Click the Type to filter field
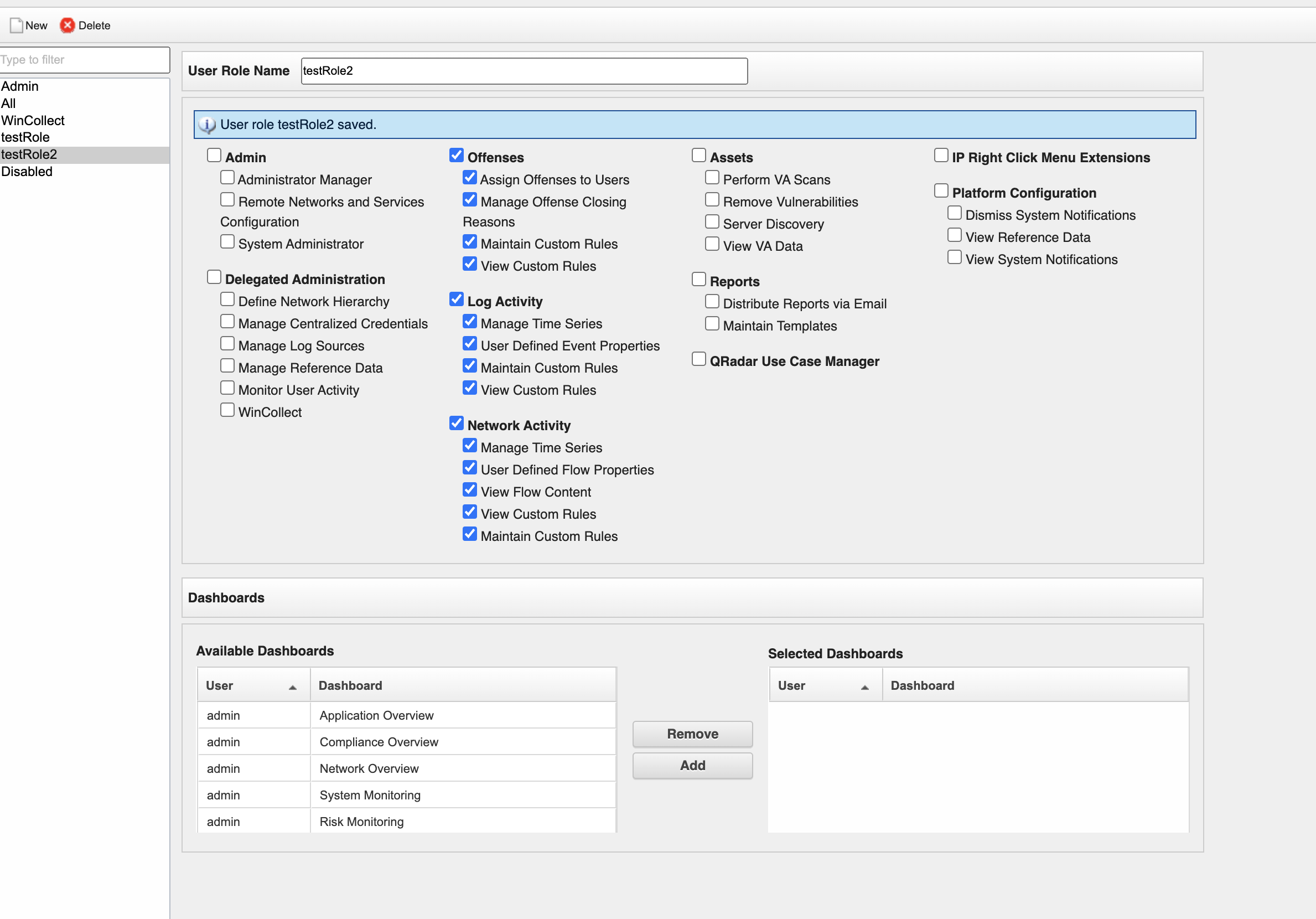 [84, 60]
